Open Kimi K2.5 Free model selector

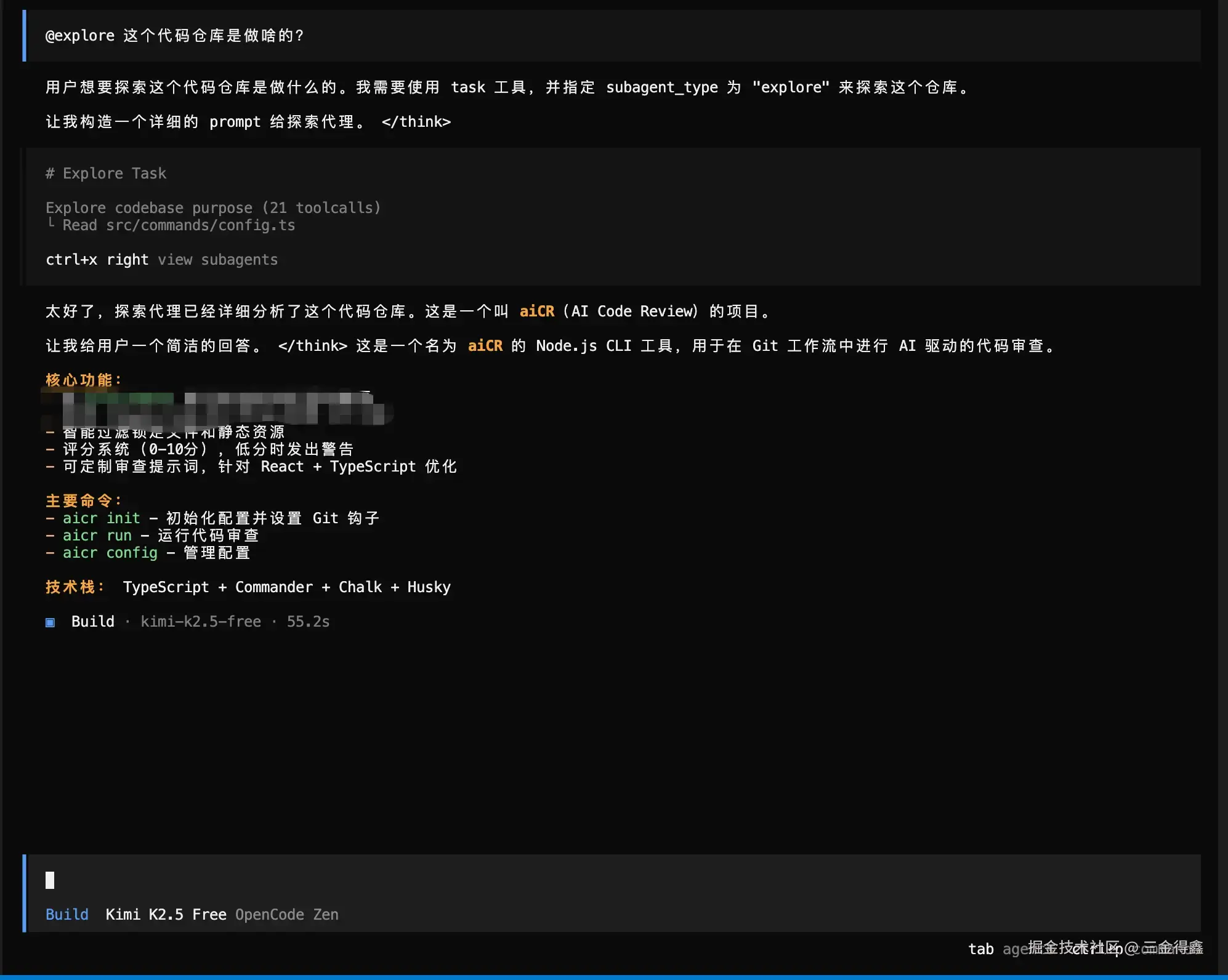166,914
